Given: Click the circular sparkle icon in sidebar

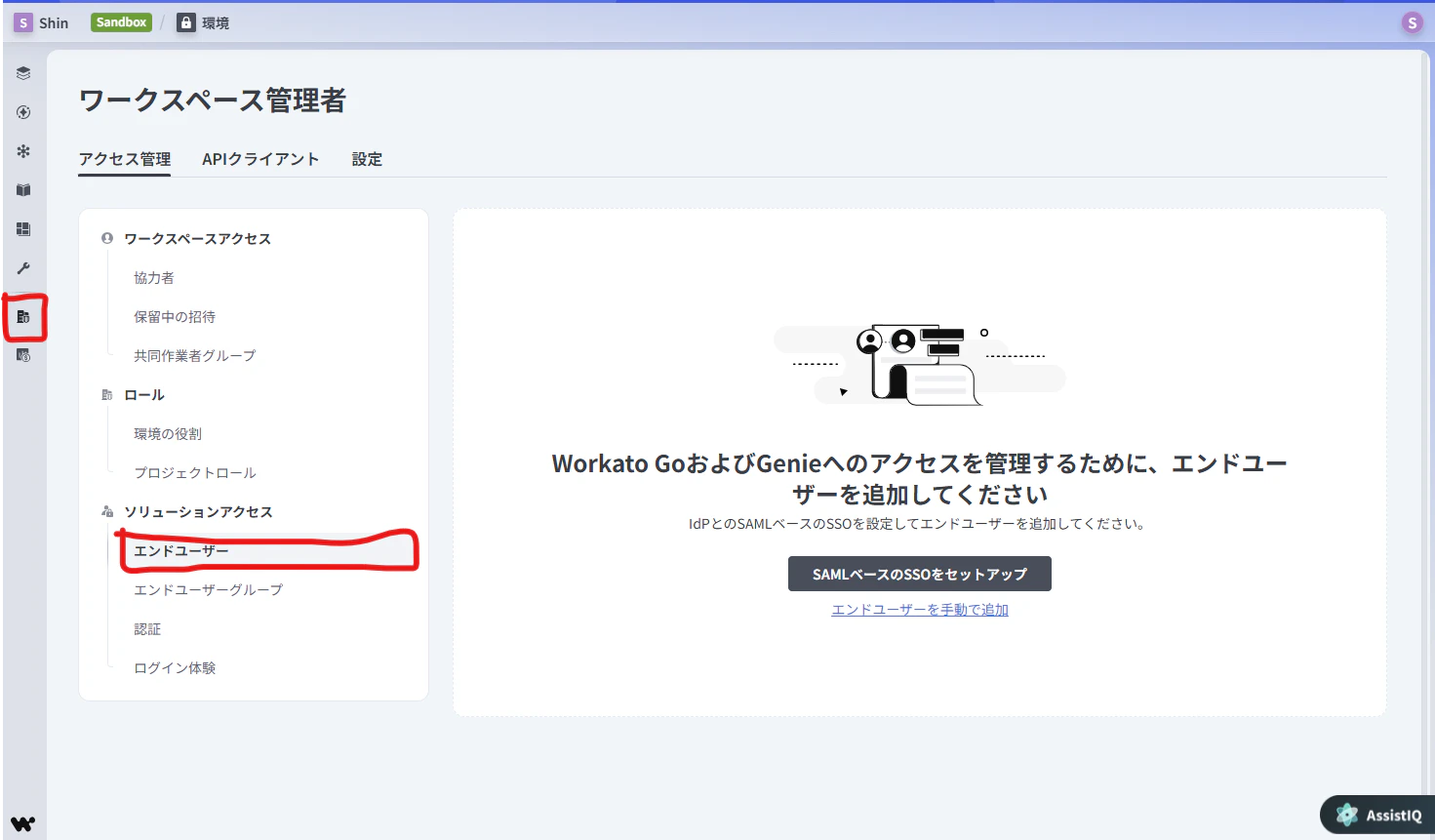Looking at the screenshot, I should (23, 112).
